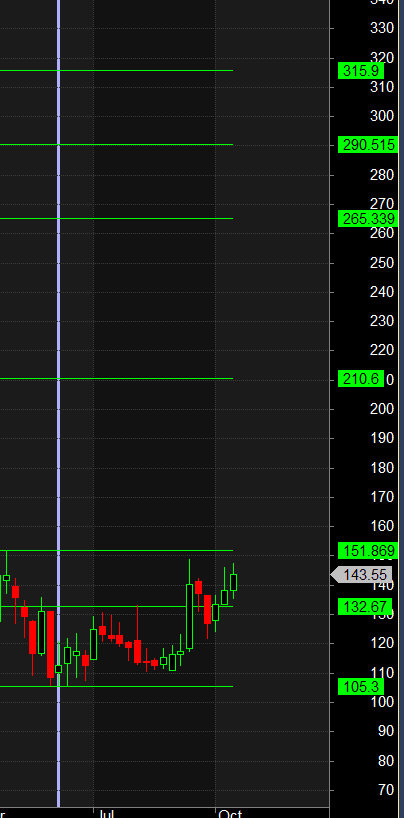Select the horizontal green line at 265.339
404x818 pixels.
(116, 218)
